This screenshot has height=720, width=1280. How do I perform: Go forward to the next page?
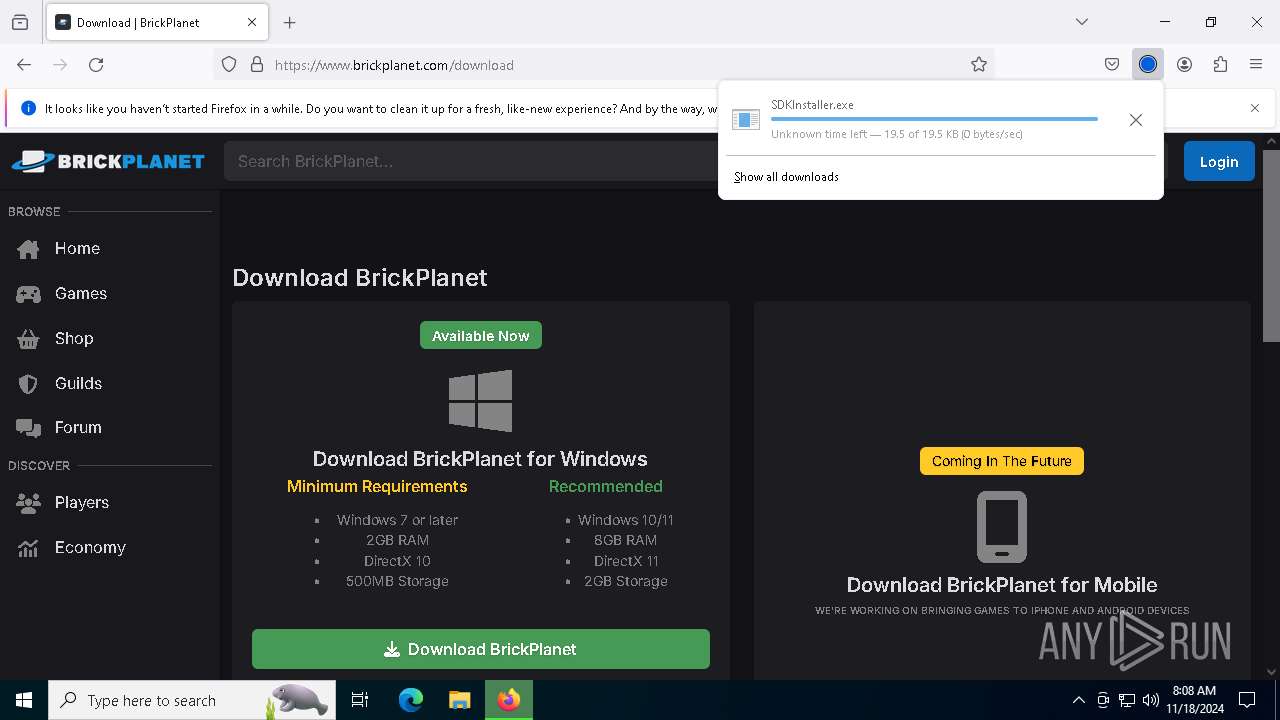pyautogui.click(x=60, y=64)
